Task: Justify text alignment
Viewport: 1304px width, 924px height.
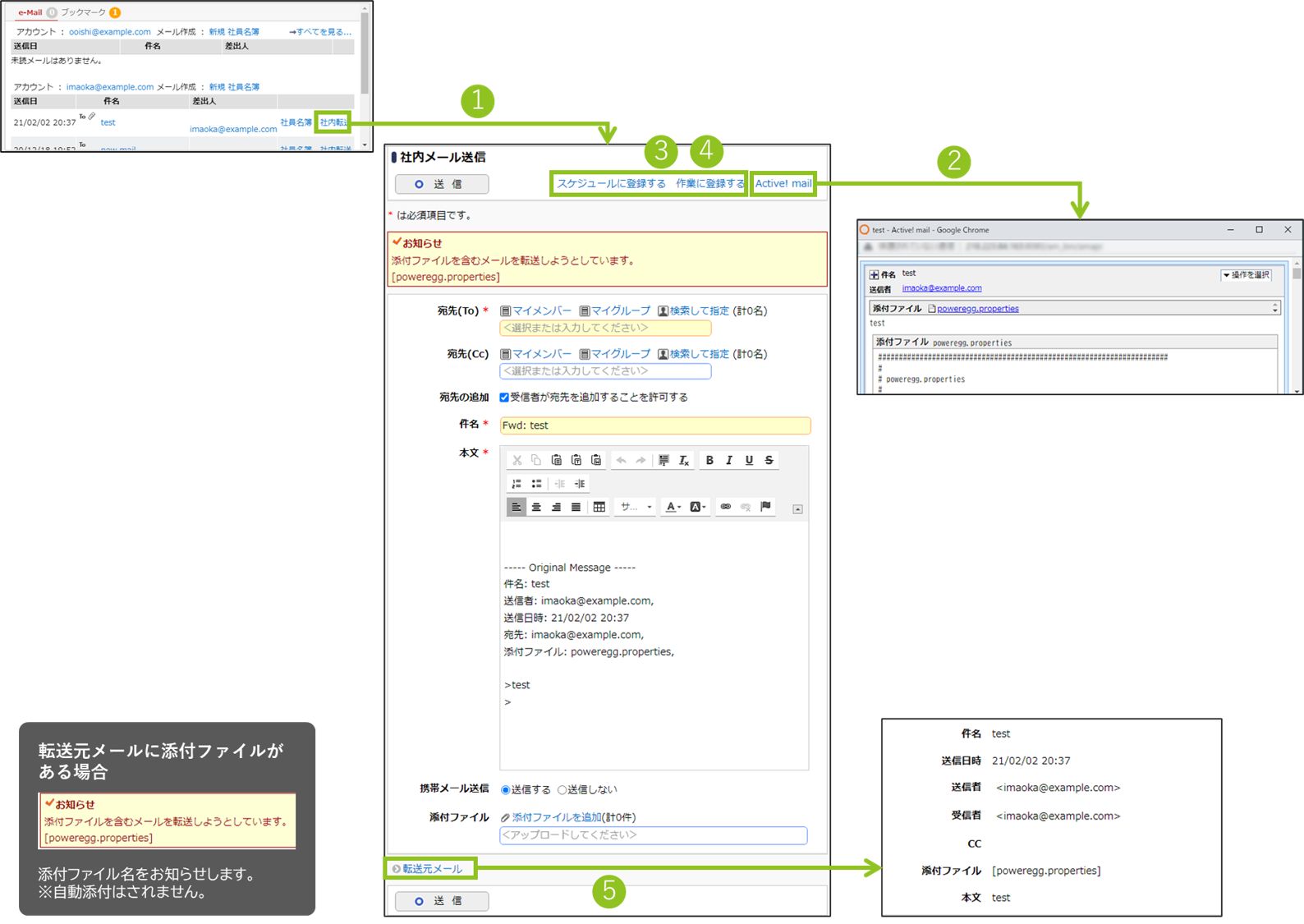Action: pos(576,507)
